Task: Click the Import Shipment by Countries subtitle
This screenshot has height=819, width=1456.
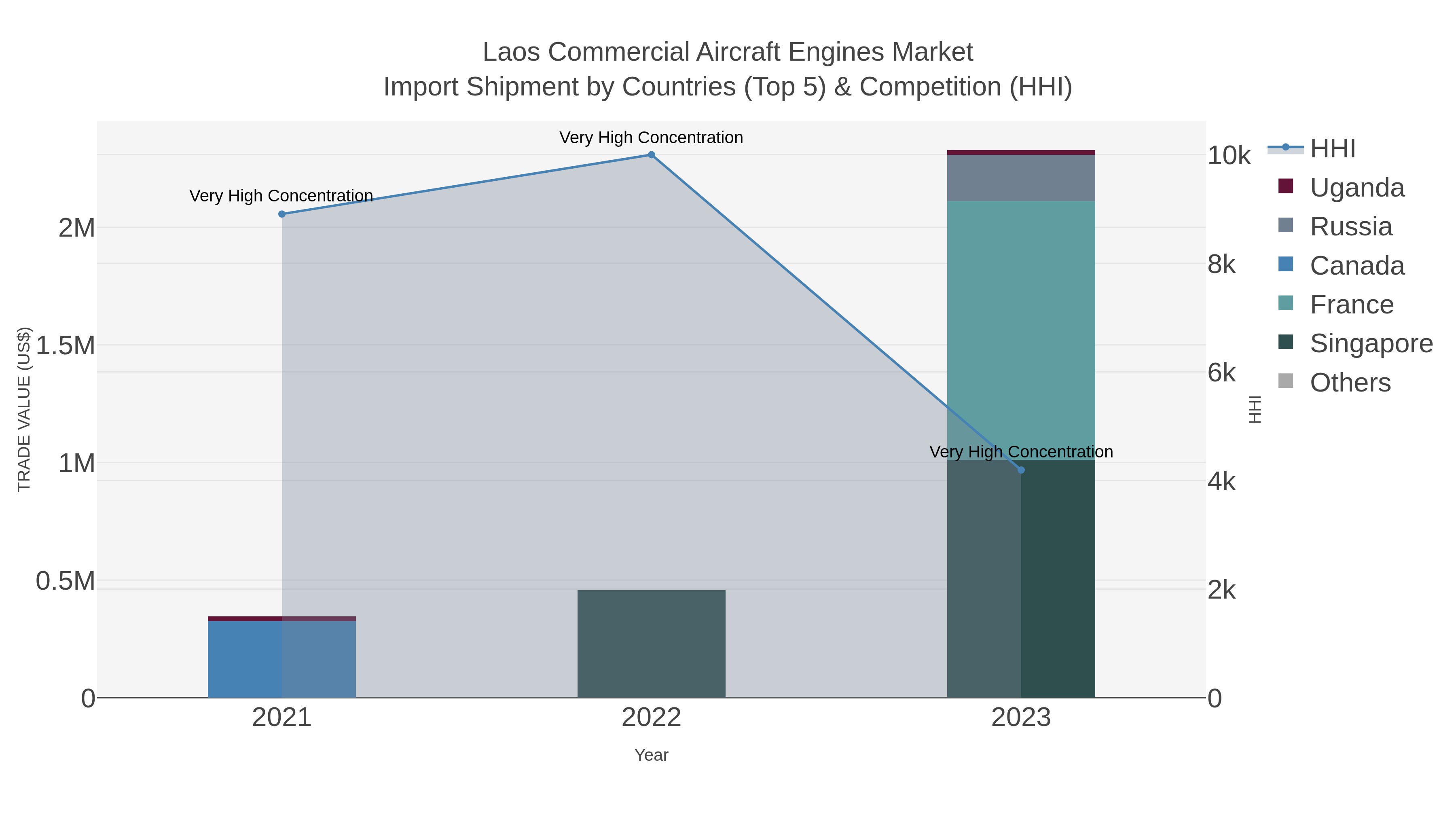Action: point(728,87)
